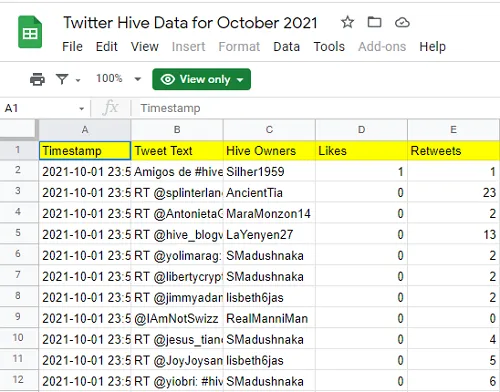
Task: Select column A header
Action: (x=85, y=130)
